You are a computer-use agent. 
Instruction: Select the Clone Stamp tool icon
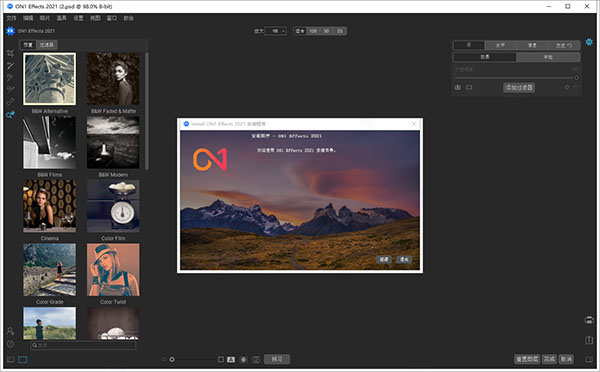pyautogui.click(x=10, y=101)
